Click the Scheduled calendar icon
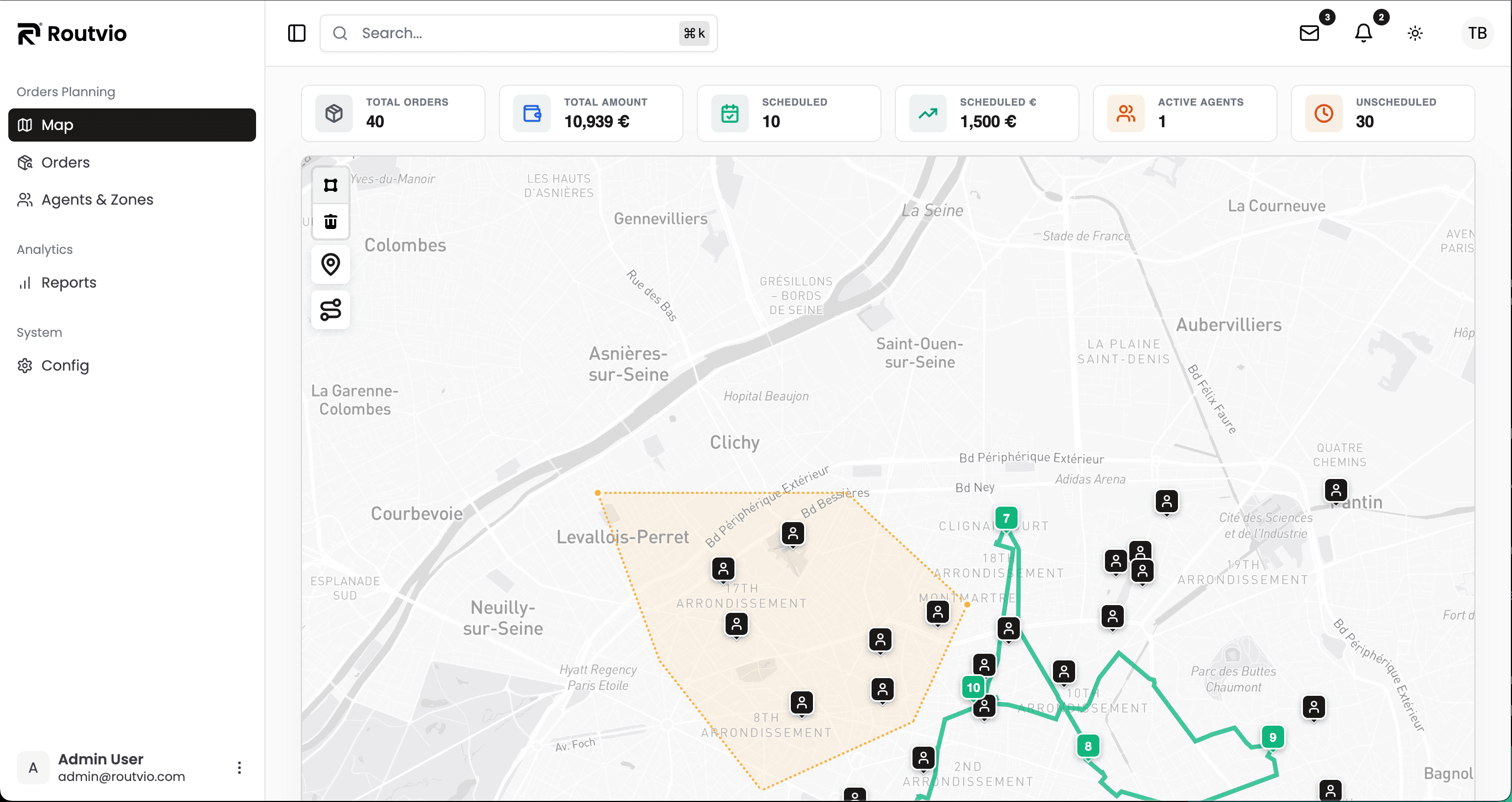This screenshot has width=1512, height=802. 729,113
